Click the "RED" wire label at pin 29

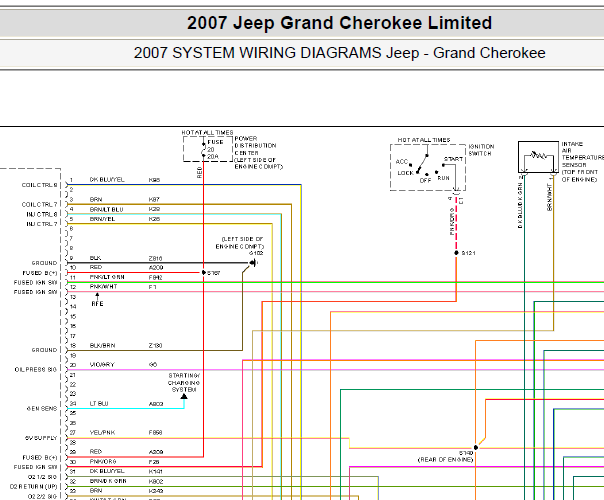click(96, 451)
